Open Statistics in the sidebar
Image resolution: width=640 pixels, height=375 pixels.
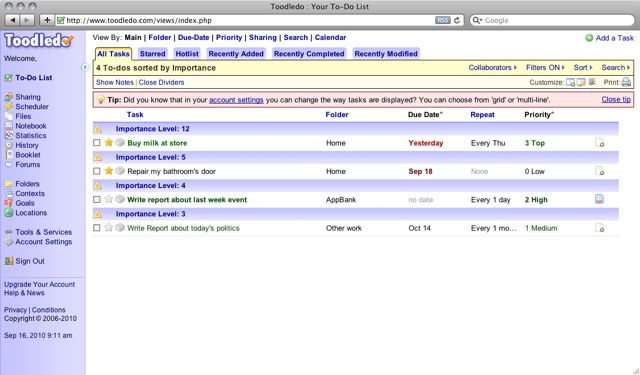[31, 135]
